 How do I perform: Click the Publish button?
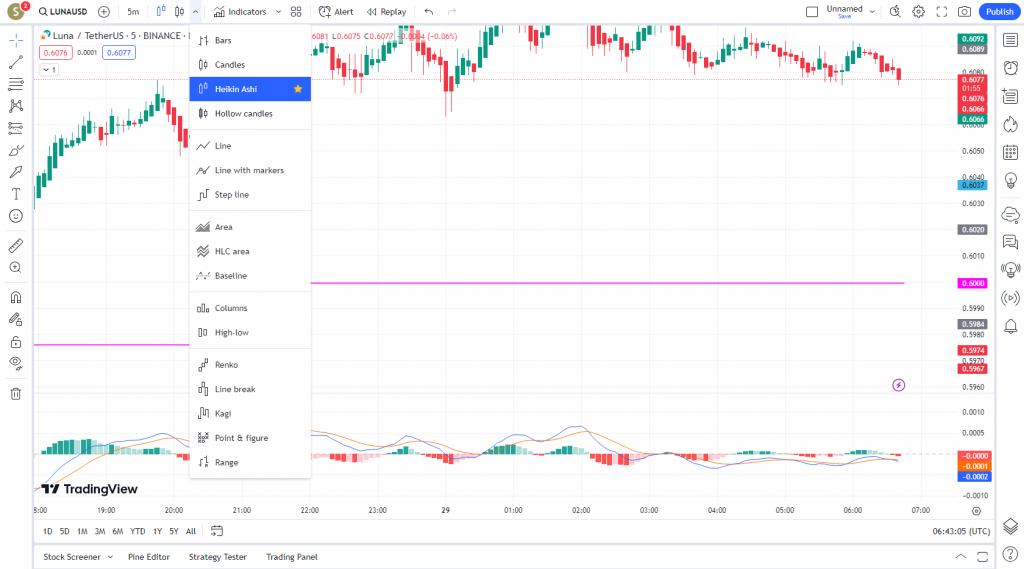click(x=999, y=12)
